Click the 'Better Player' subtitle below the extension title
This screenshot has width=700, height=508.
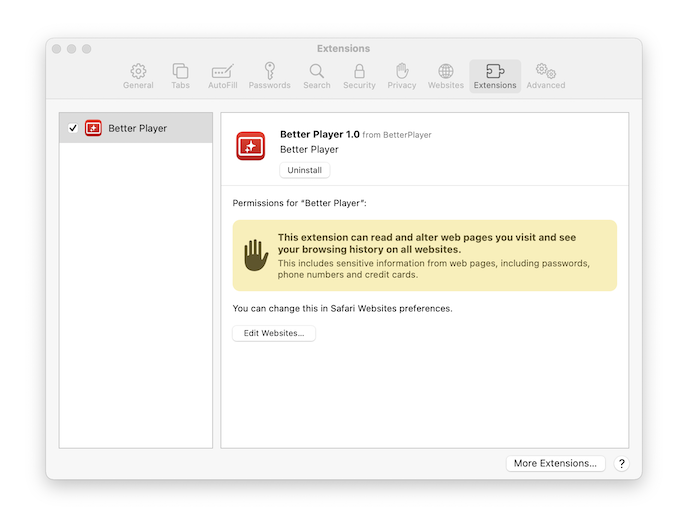tap(309, 150)
